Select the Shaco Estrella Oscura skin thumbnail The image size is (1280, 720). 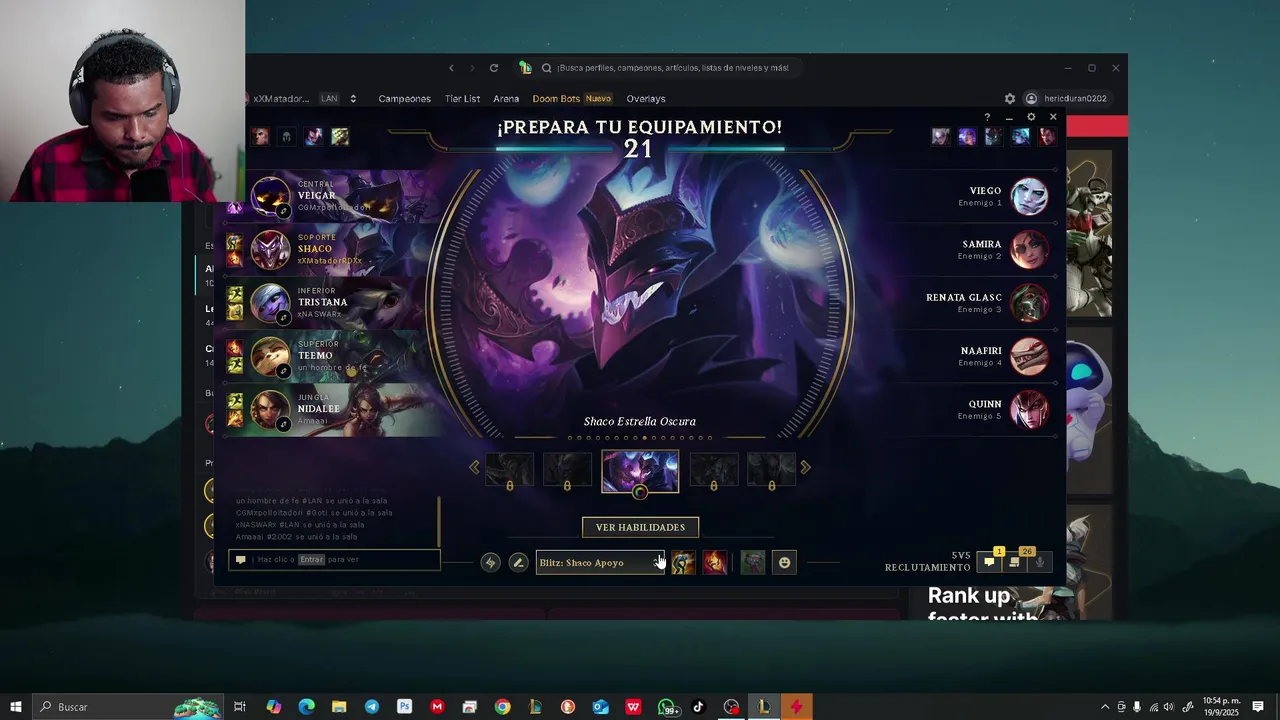[x=640, y=471]
